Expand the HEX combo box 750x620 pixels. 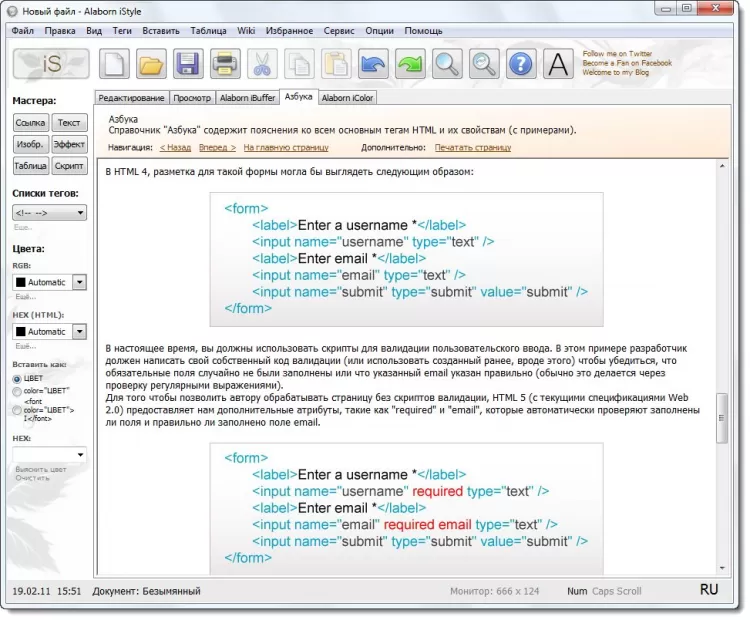pyautogui.click(x=80, y=454)
